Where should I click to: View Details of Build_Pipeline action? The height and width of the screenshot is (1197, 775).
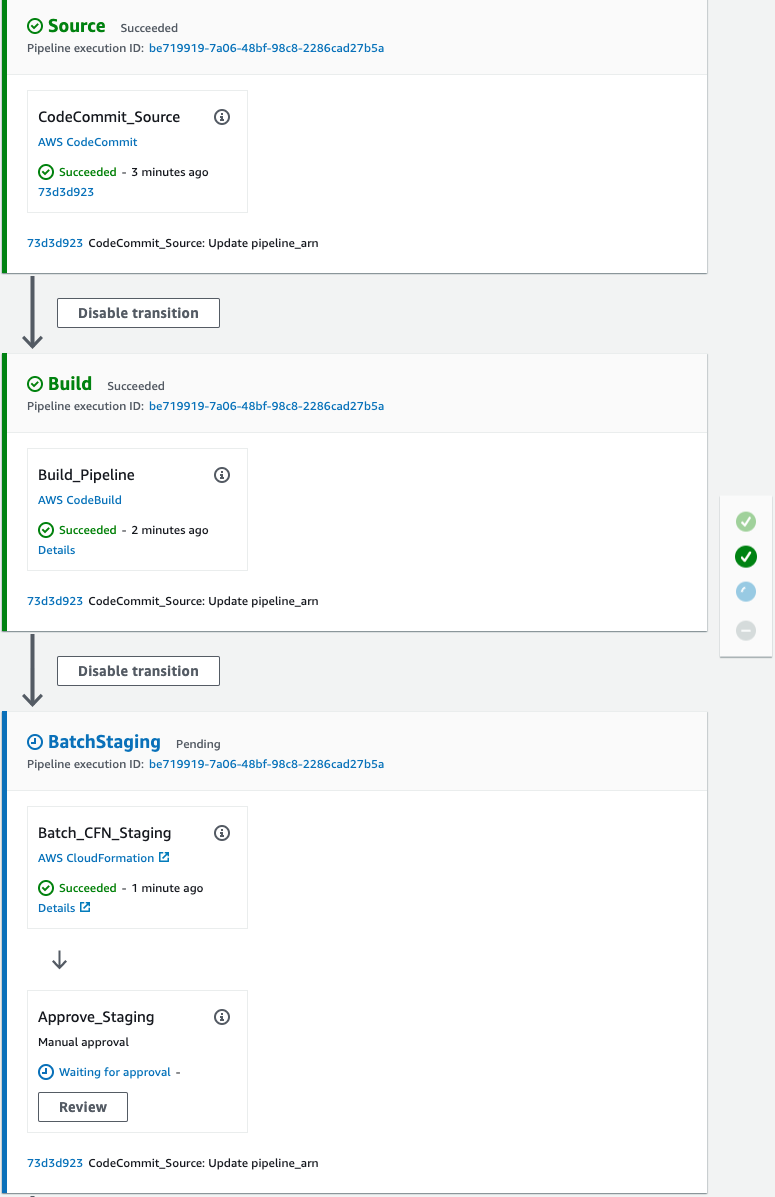pyautogui.click(x=57, y=550)
